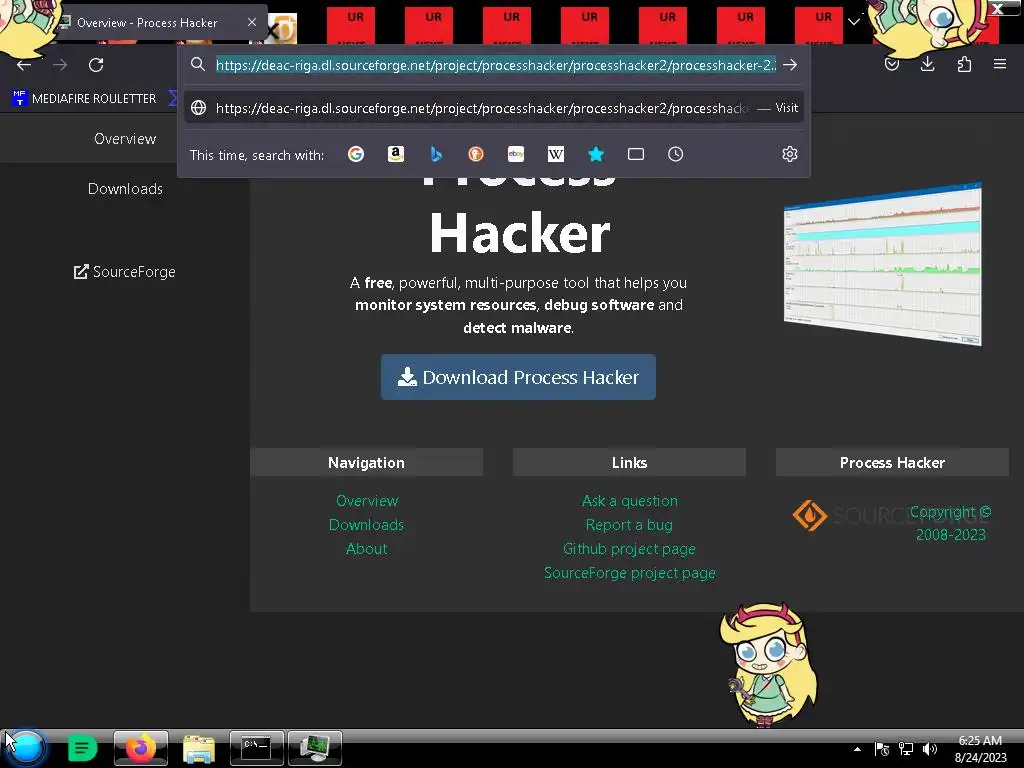Screen dimensions: 1024x768
Task: Search this time with Google
Action: click(x=356, y=154)
